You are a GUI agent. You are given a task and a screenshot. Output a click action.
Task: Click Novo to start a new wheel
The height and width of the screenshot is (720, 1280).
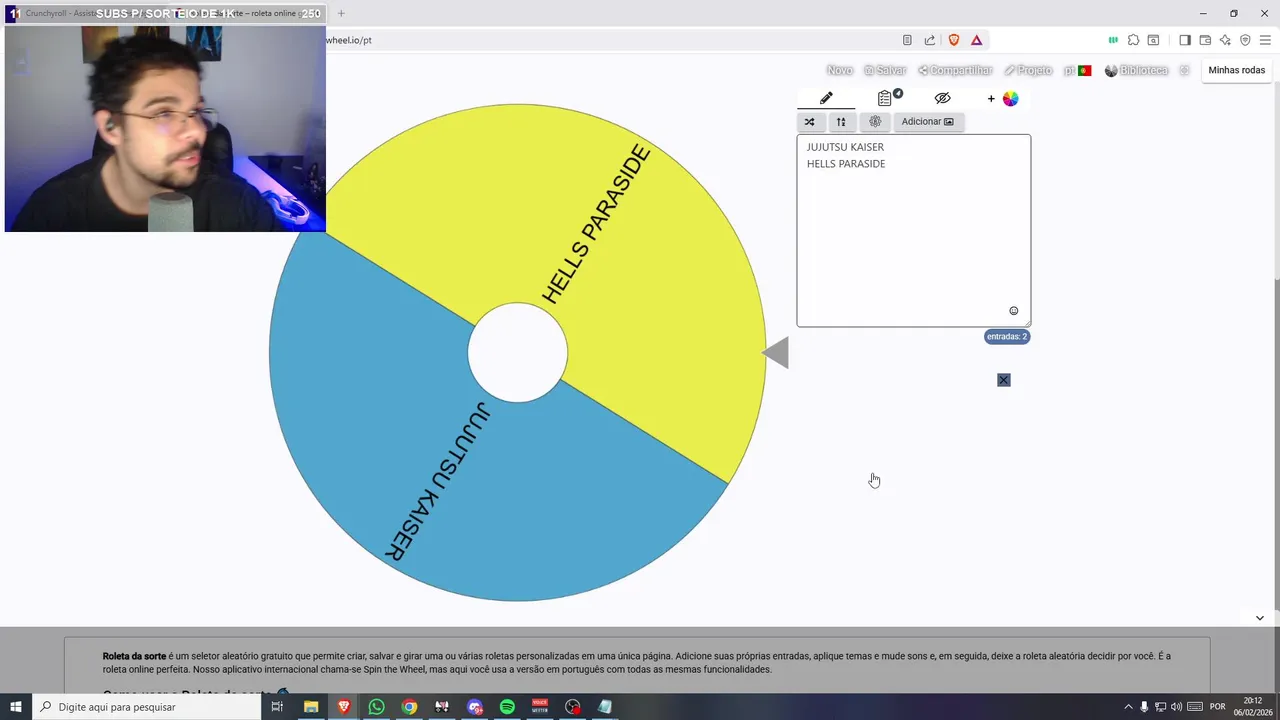[x=840, y=70]
